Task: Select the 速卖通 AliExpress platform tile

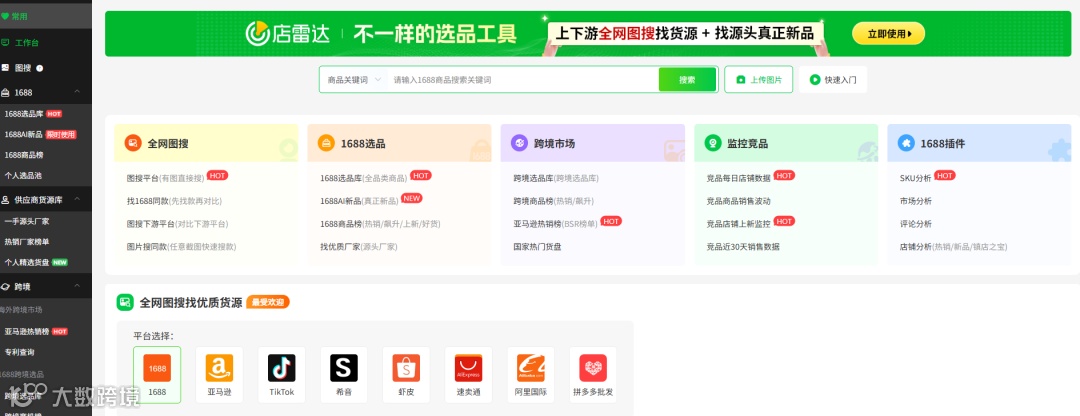Action: (x=468, y=375)
